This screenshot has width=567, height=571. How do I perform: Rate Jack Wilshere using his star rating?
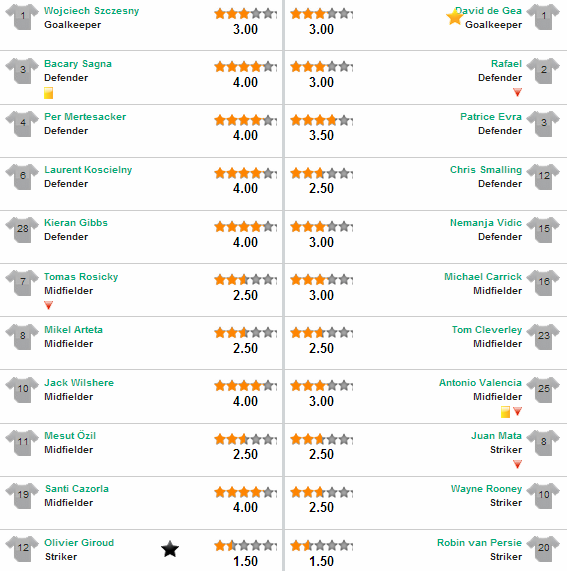(x=245, y=385)
